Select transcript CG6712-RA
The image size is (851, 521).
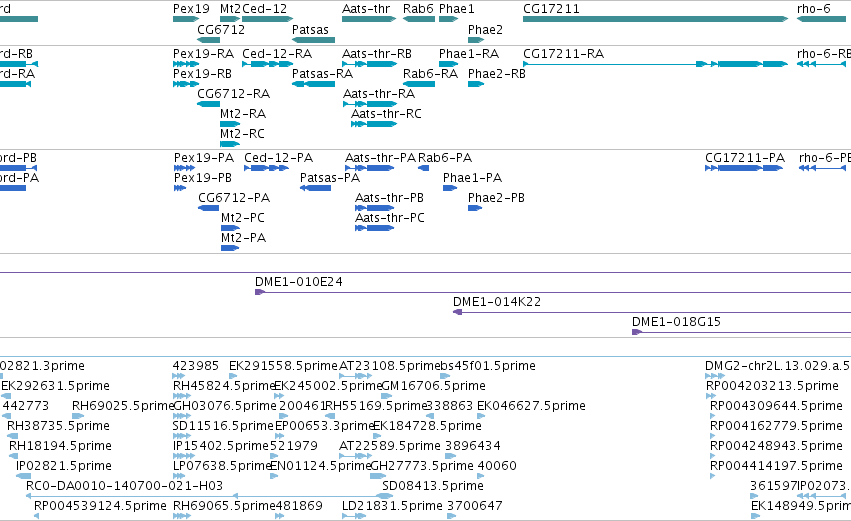click(x=208, y=104)
